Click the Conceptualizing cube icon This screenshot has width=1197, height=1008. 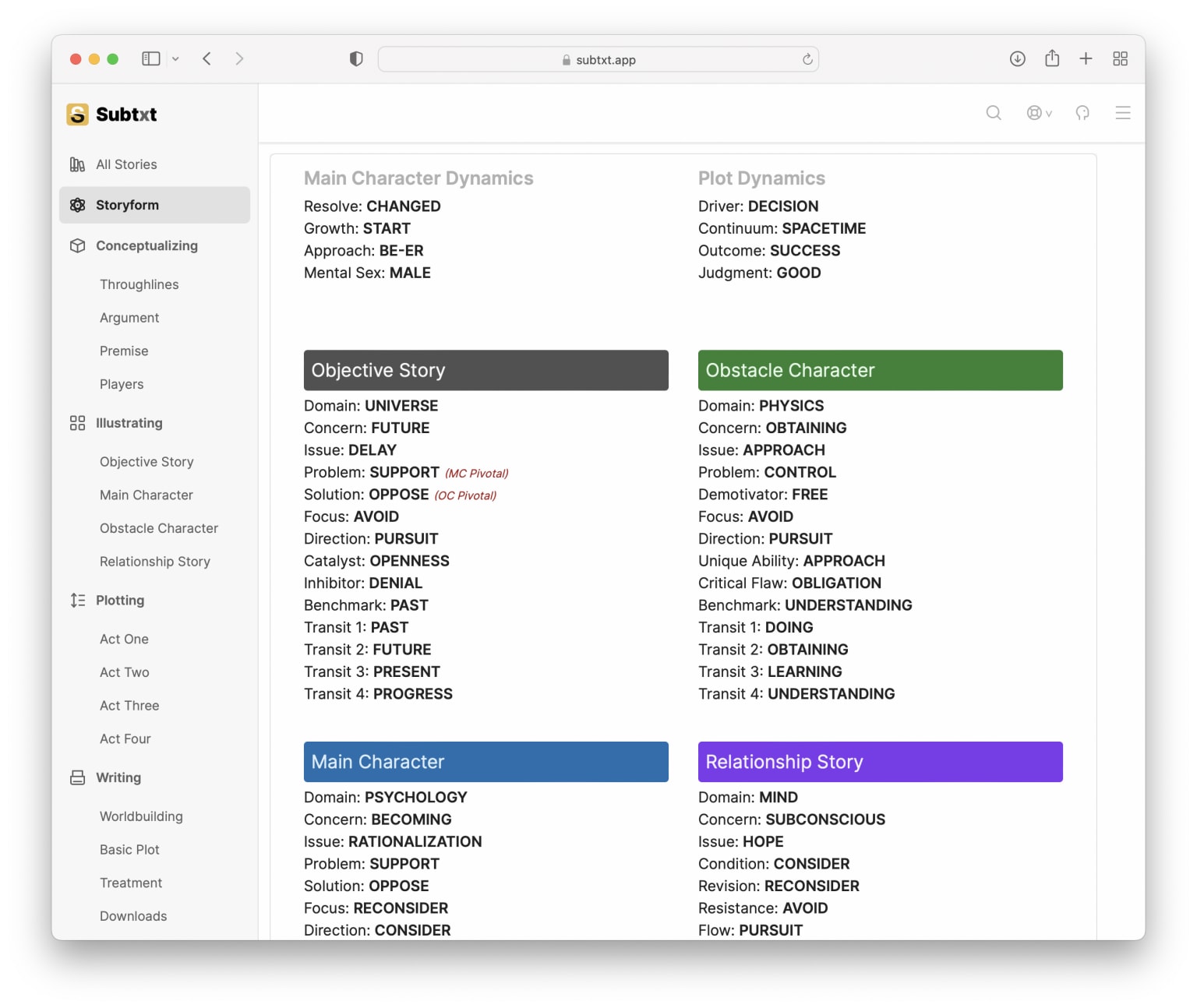(x=77, y=245)
